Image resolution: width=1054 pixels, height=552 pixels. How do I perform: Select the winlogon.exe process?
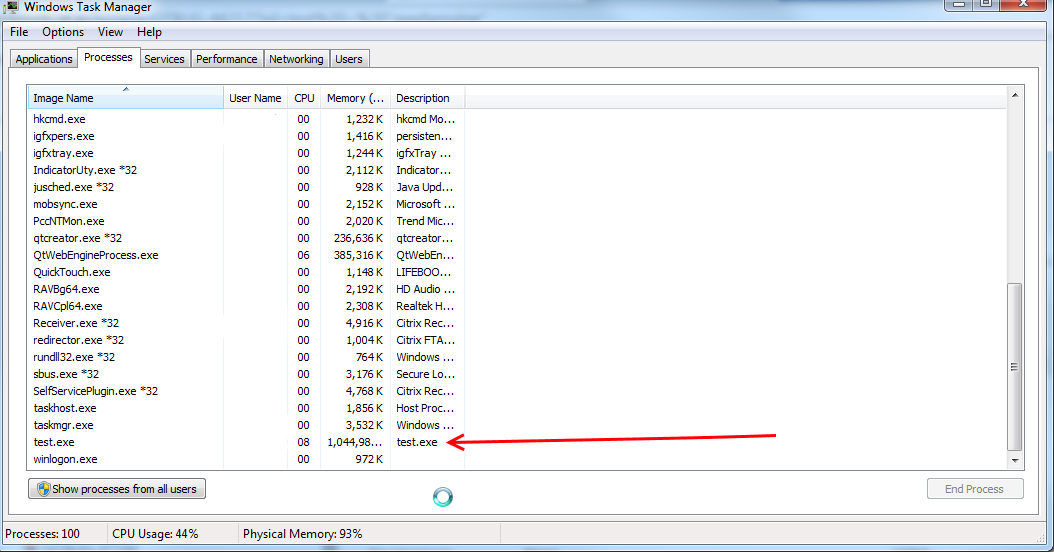(x=65, y=459)
